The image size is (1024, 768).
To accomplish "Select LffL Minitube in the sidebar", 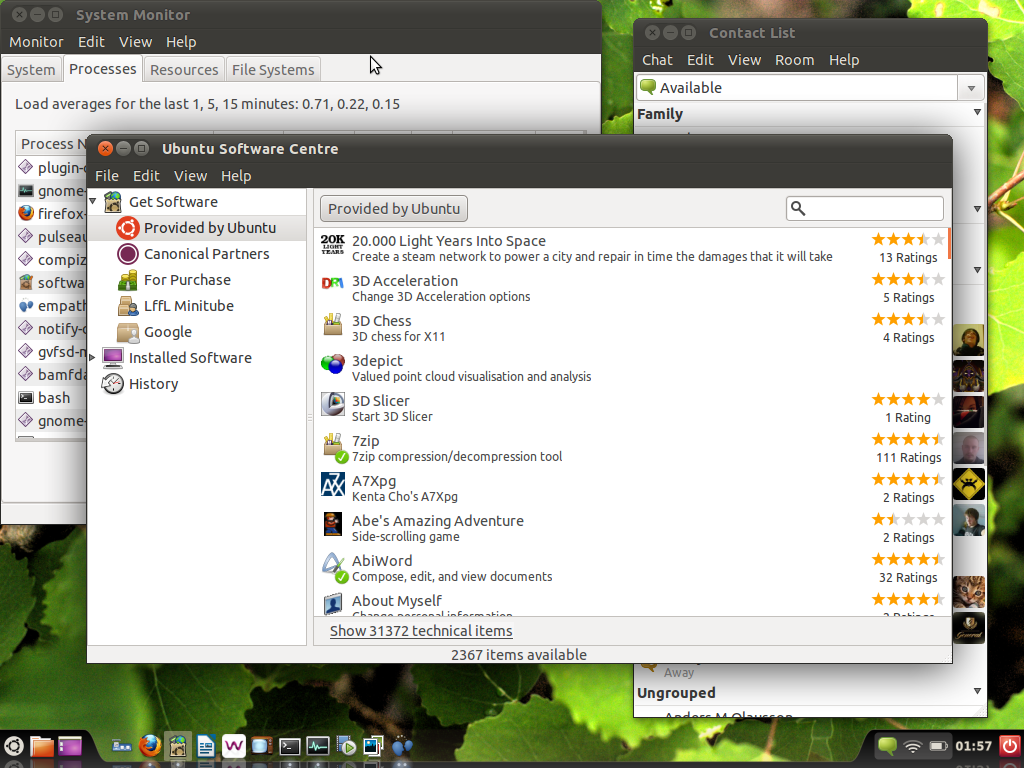I will tap(196, 306).
